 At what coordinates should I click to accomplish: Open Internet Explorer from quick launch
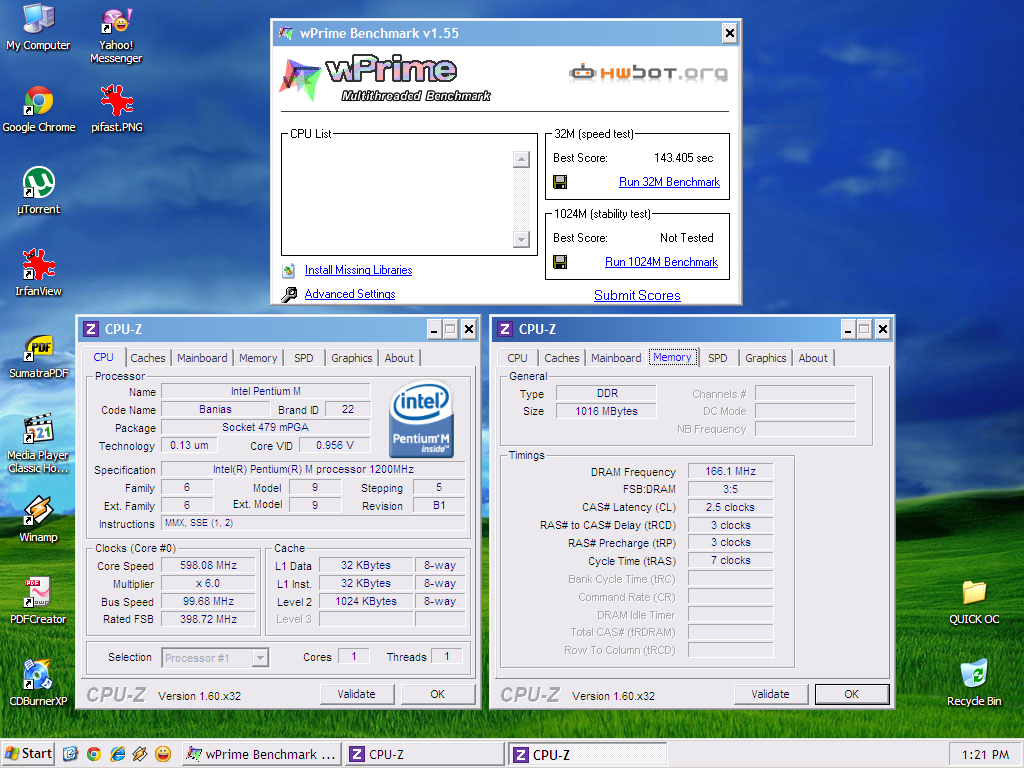point(118,754)
